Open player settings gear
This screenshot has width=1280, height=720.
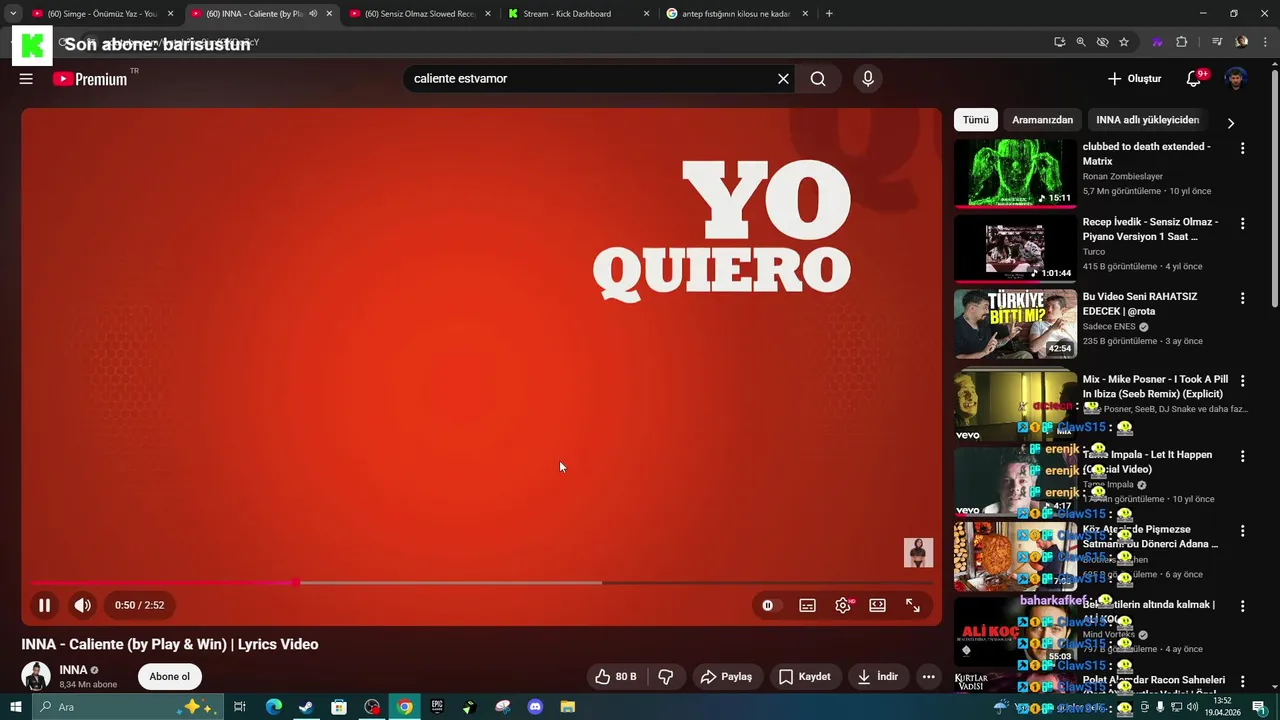[x=843, y=605]
